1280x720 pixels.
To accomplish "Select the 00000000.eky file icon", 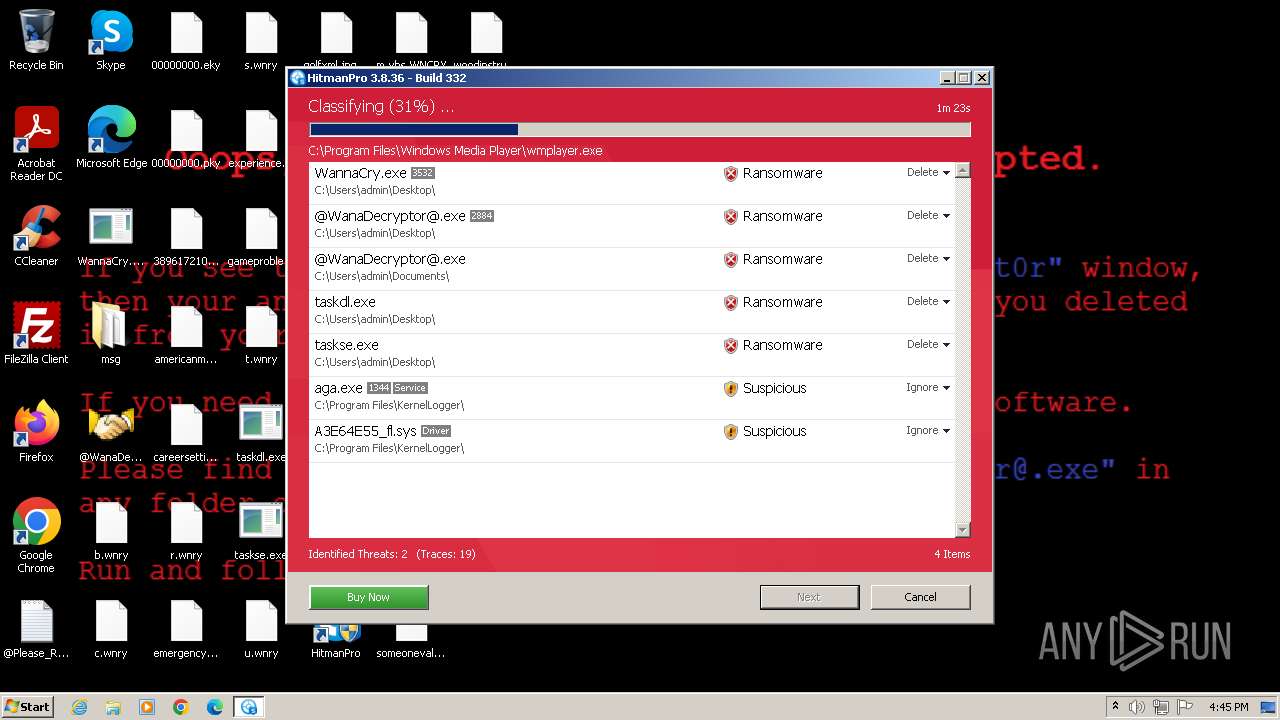I will pyautogui.click(x=186, y=40).
